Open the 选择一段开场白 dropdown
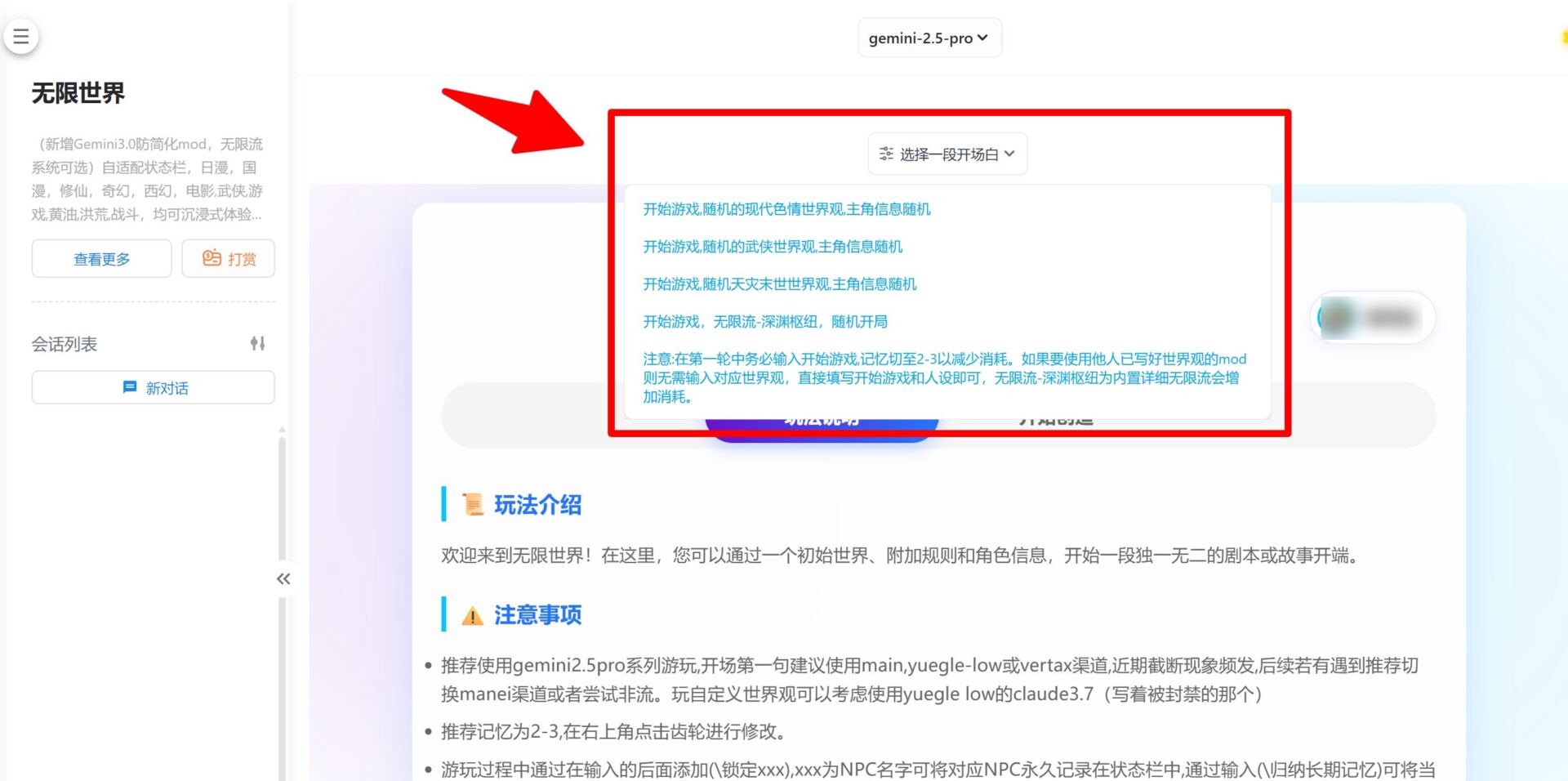Screen dimensions: 1568x781 [947, 153]
